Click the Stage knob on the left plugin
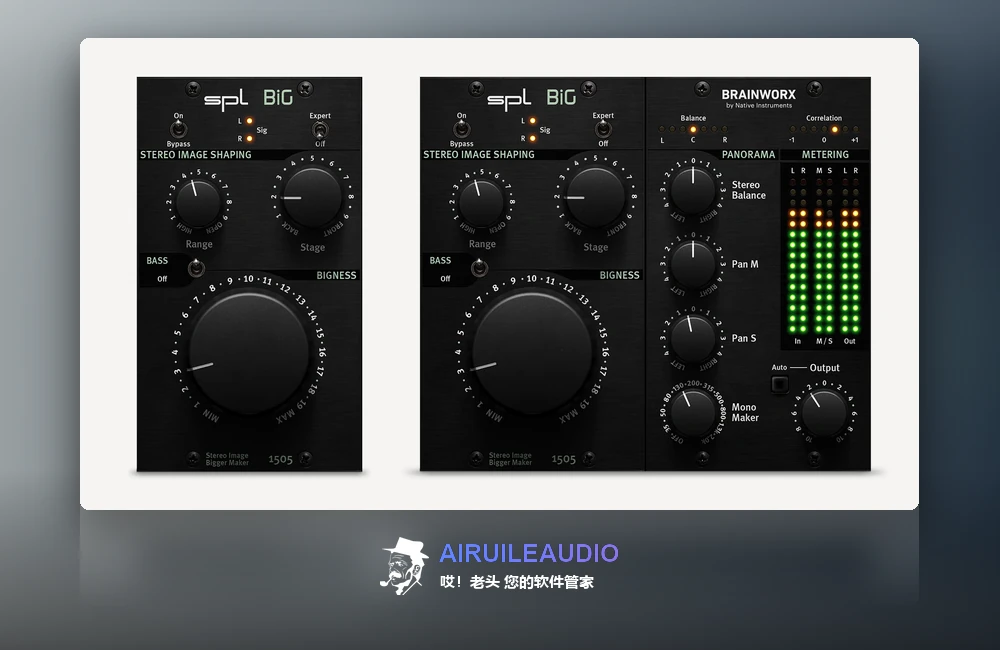The image size is (1000, 650). coord(312,198)
